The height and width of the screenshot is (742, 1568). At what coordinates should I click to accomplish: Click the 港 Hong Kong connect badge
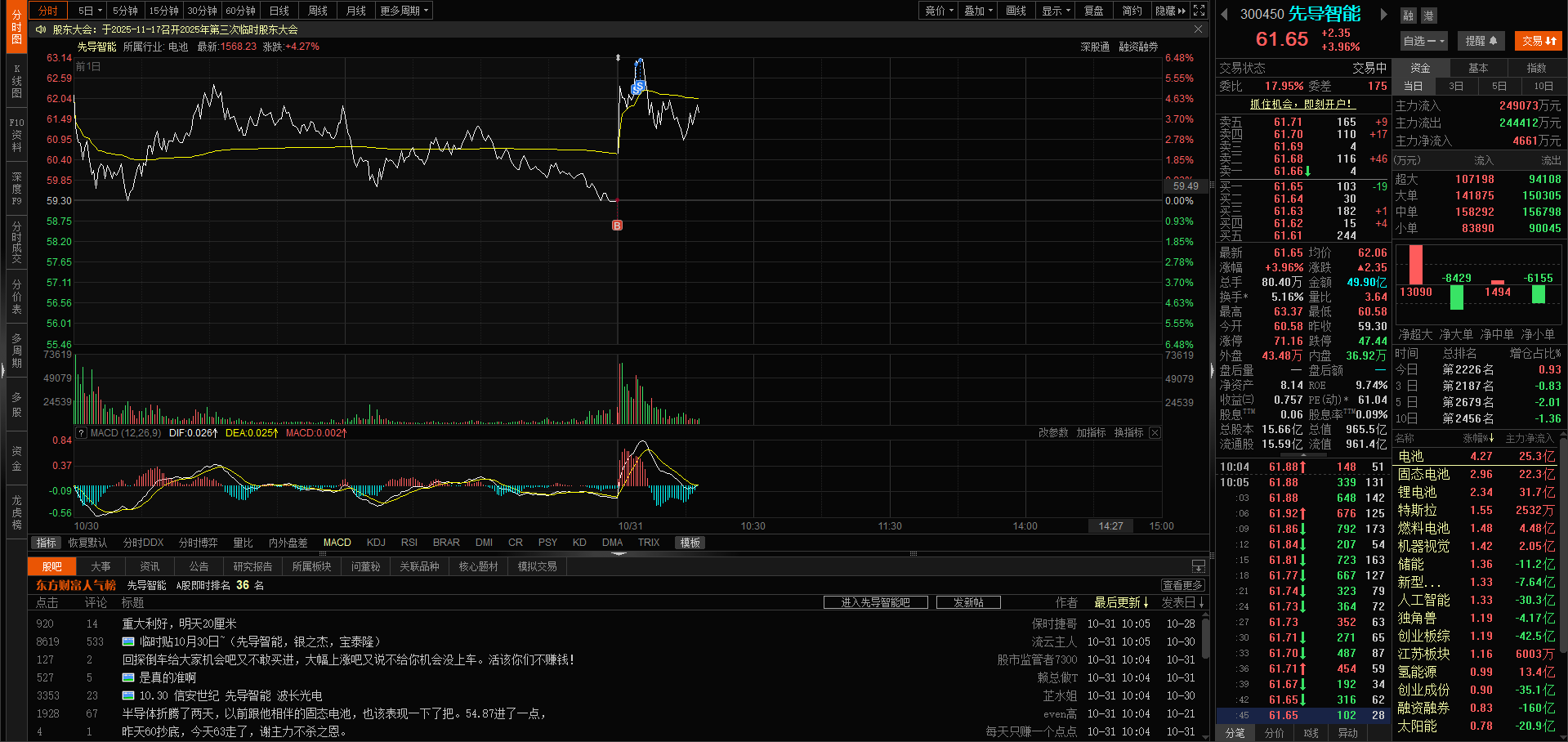click(x=1427, y=16)
